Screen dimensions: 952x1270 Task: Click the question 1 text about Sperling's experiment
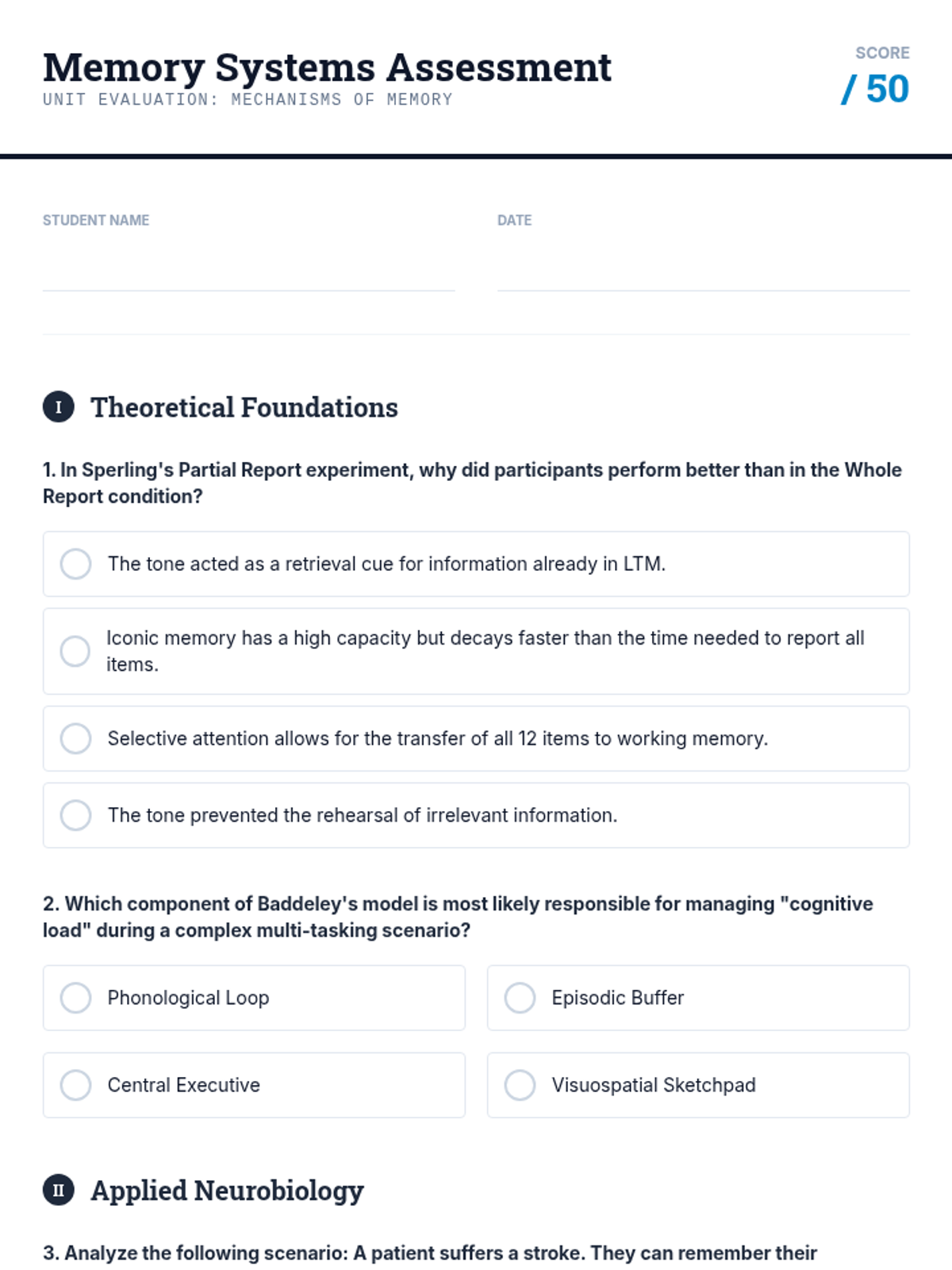coord(472,483)
